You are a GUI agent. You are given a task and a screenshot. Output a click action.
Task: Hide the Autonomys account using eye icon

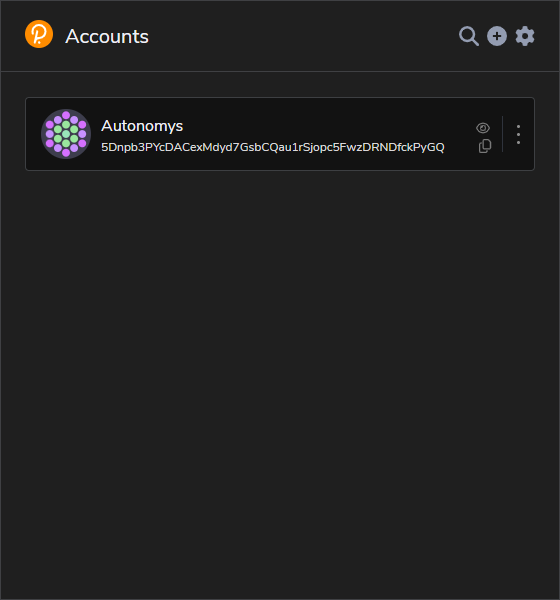point(483,128)
